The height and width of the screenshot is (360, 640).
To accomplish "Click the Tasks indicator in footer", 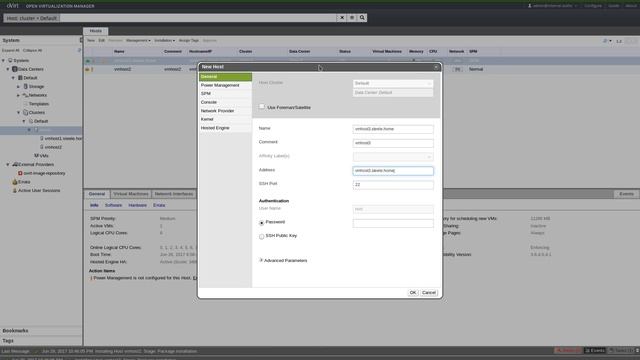I will click(x=620, y=351).
